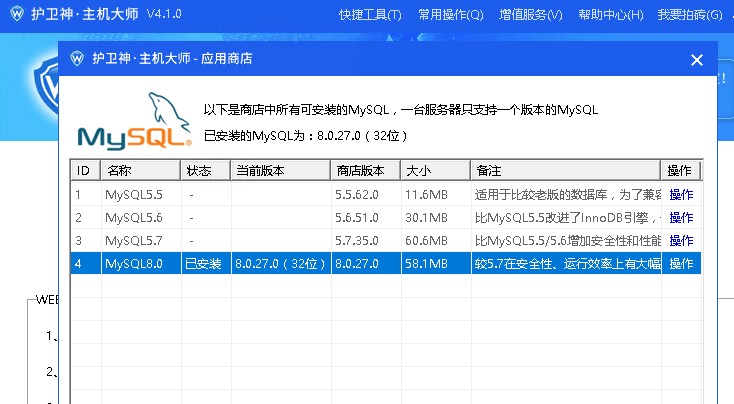Click 操作 link for MySQL5.6
Viewport: 734px width, 404px height.
tap(681, 217)
